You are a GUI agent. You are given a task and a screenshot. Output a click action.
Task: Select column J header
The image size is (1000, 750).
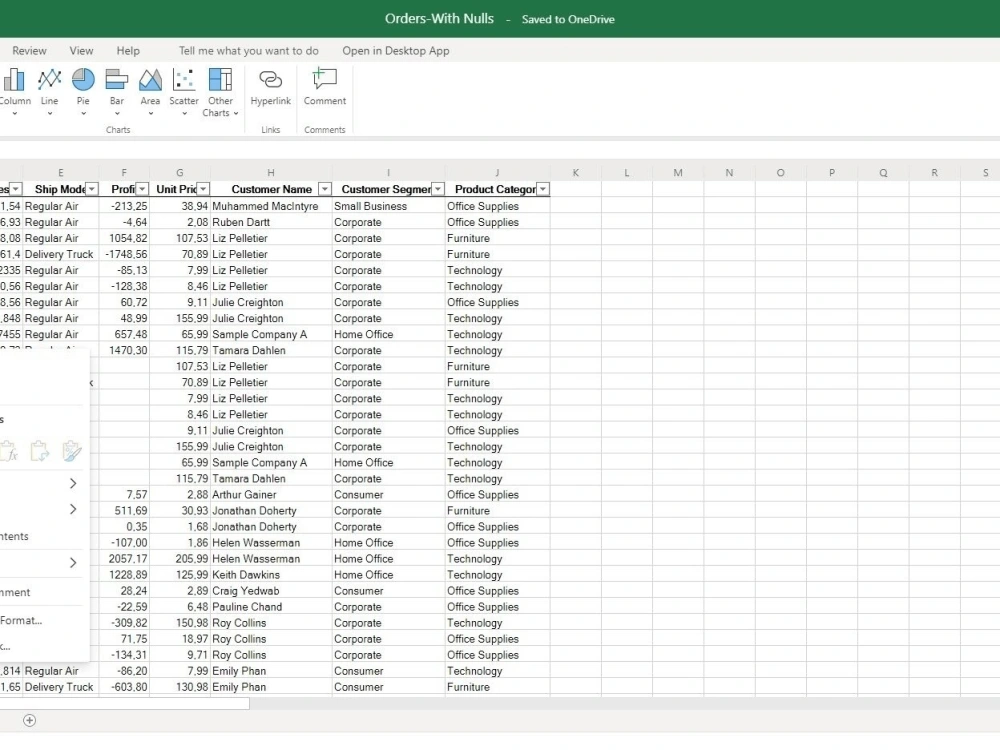497,173
